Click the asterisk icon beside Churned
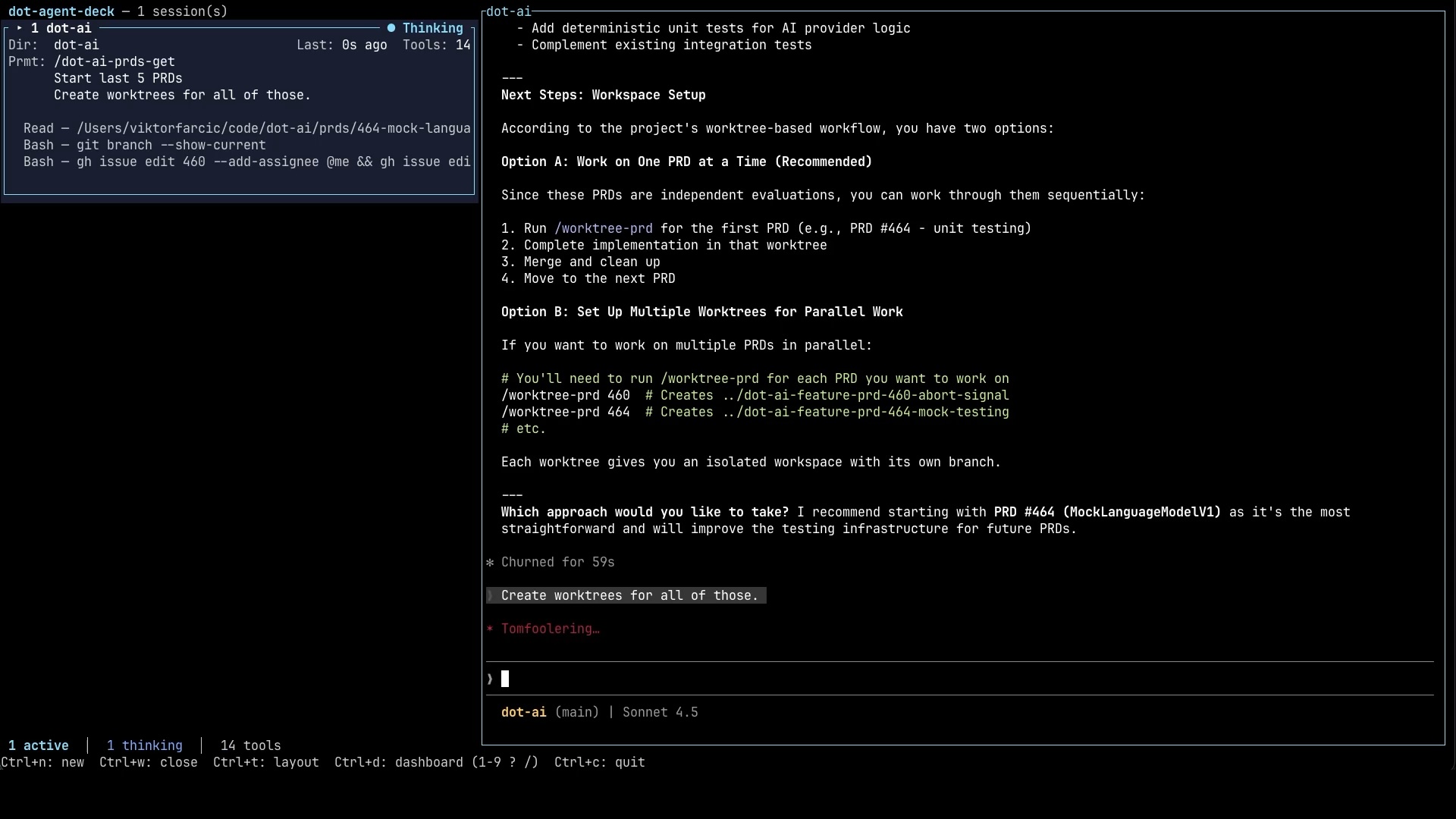Viewport: 1456px width, 819px height. pyautogui.click(x=490, y=562)
